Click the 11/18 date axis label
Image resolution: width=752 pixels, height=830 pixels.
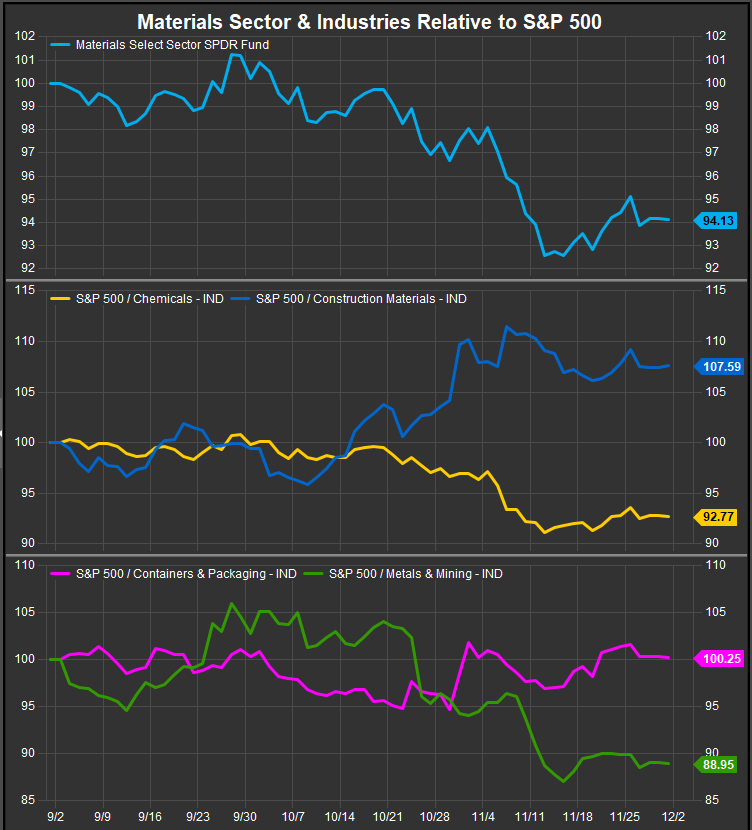point(577,817)
